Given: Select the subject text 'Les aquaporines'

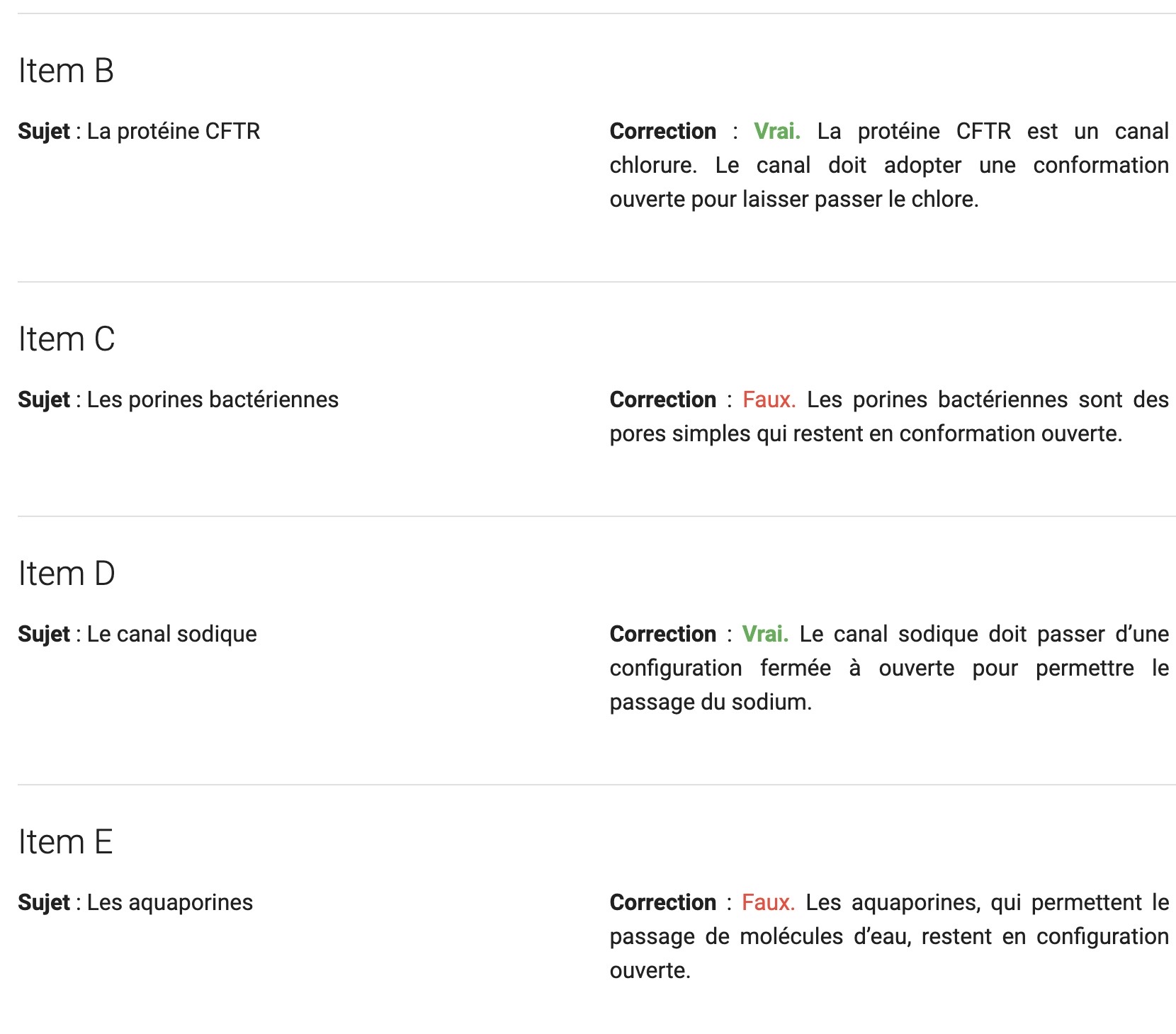Looking at the screenshot, I should click(x=170, y=903).
